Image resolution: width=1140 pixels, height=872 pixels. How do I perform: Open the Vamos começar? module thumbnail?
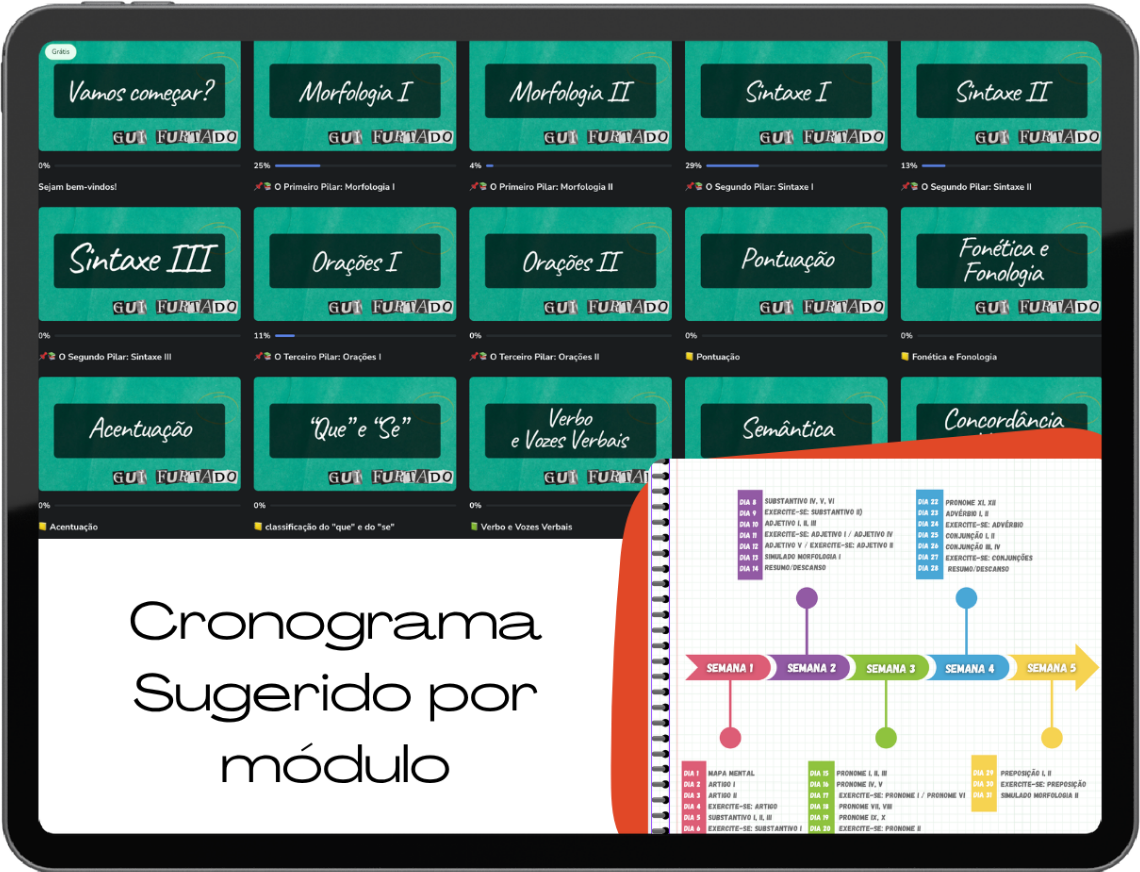(140, 95)
